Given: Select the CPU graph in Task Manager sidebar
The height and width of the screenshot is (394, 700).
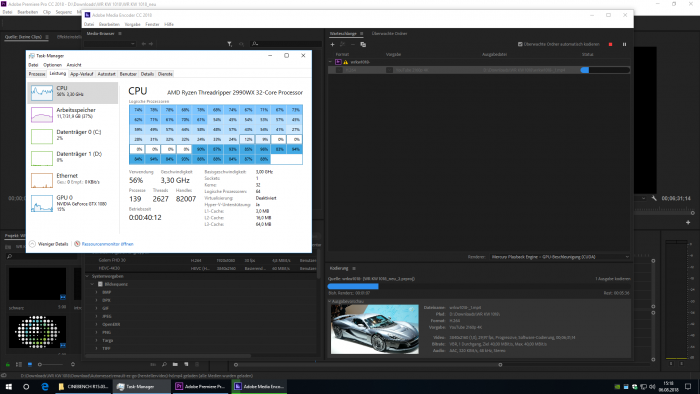Looking at the screenshot, I should pos(73,92).
